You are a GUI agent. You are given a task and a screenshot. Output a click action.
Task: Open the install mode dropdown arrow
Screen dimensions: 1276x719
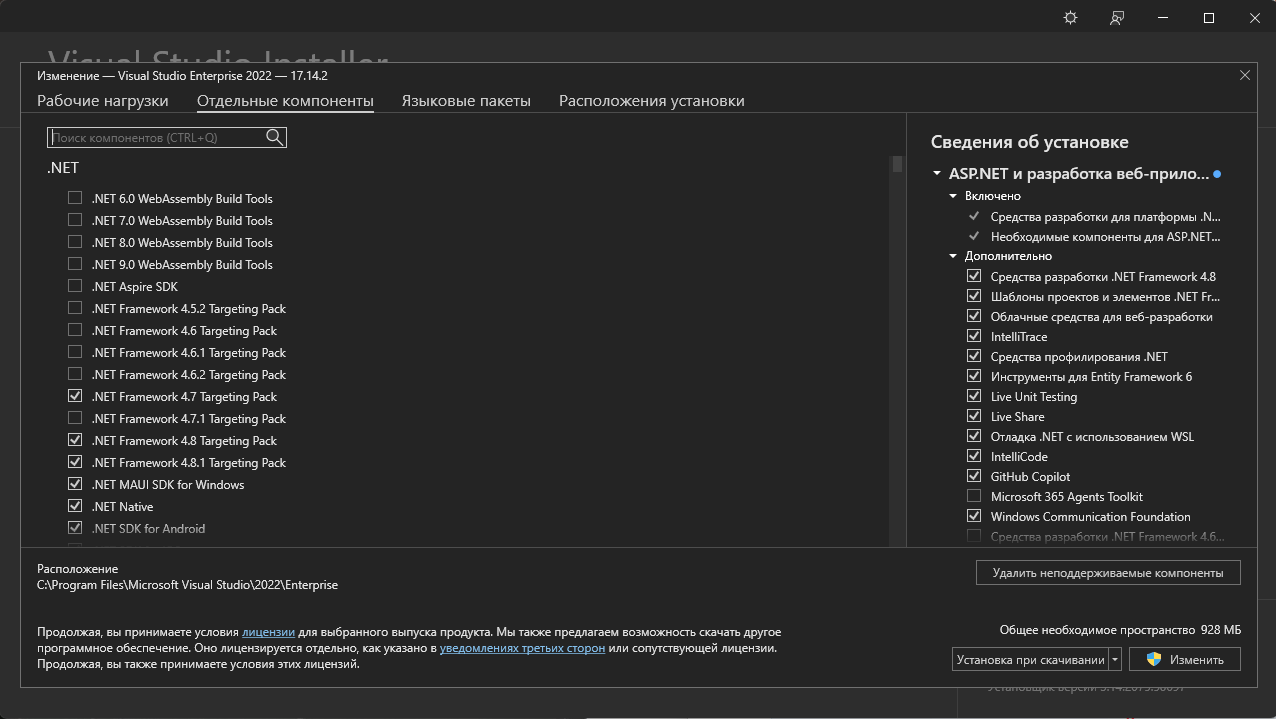pyautogui.click(x=1115, y=659)
